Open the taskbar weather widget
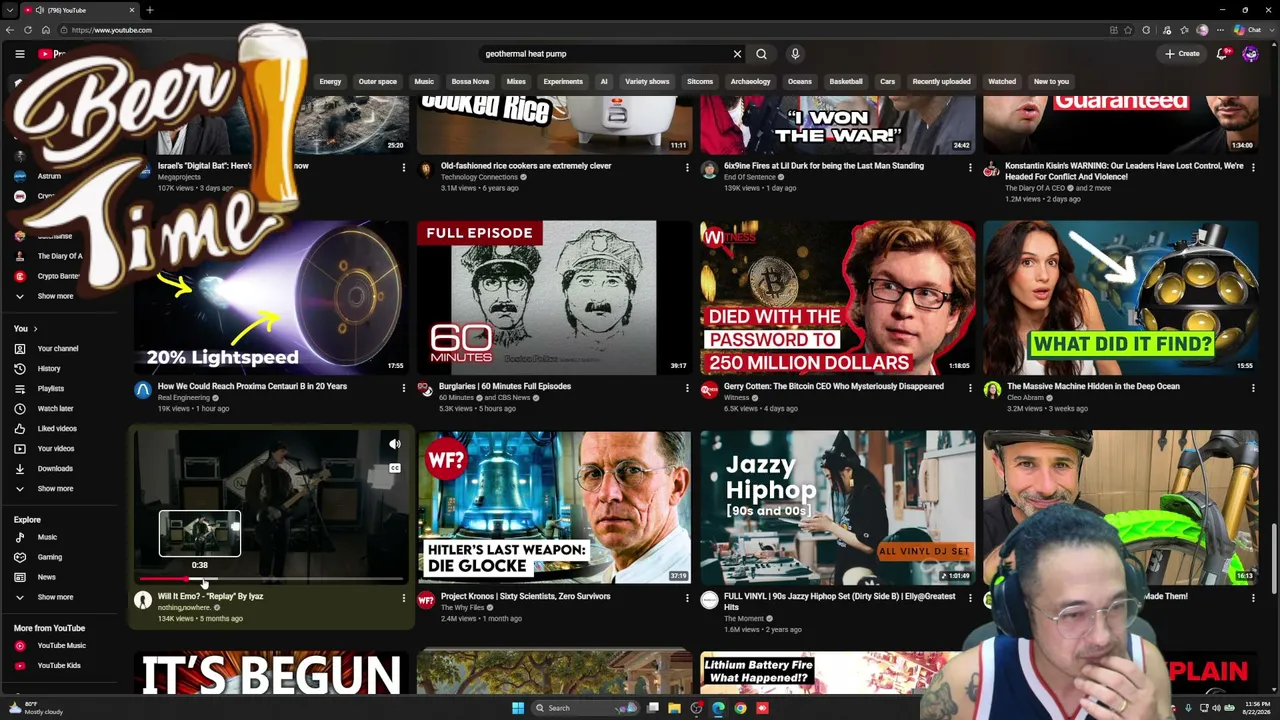 click(x=35, y=708)
